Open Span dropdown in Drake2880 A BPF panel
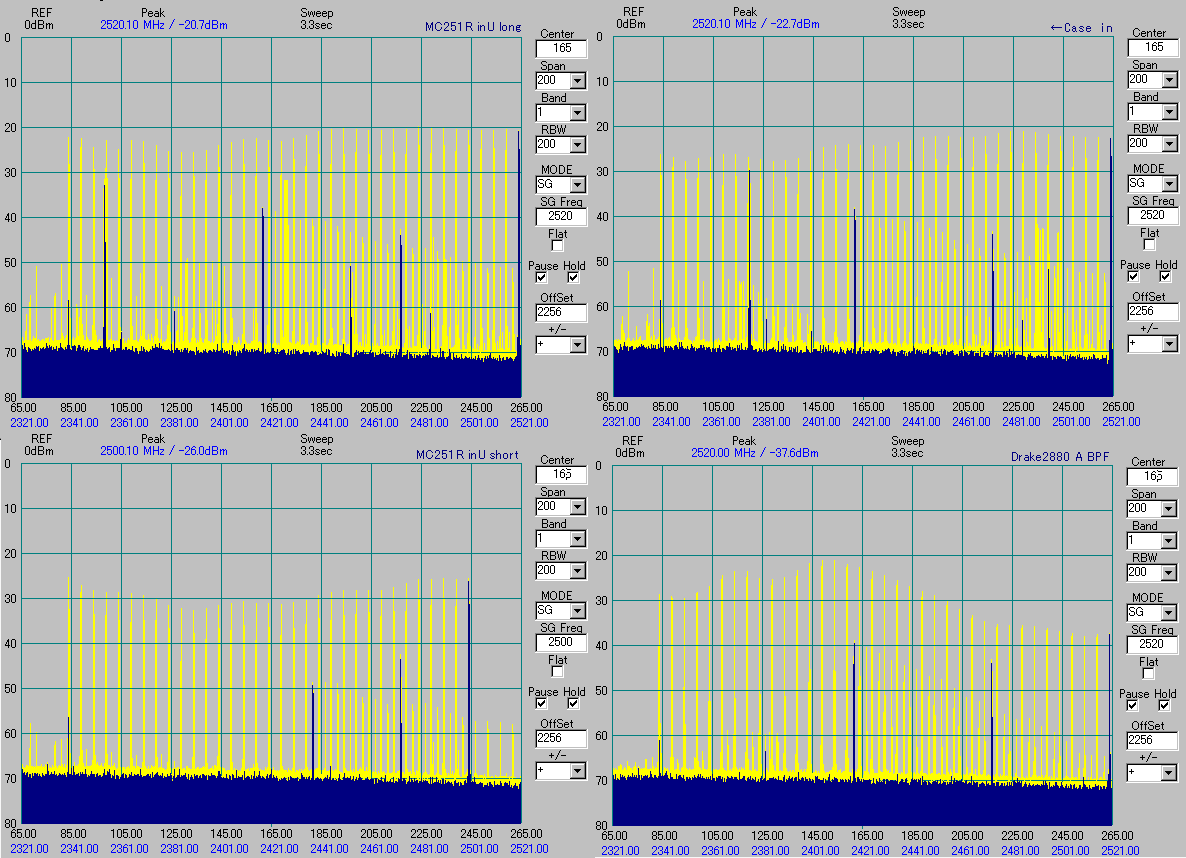 coord(1169,509)
